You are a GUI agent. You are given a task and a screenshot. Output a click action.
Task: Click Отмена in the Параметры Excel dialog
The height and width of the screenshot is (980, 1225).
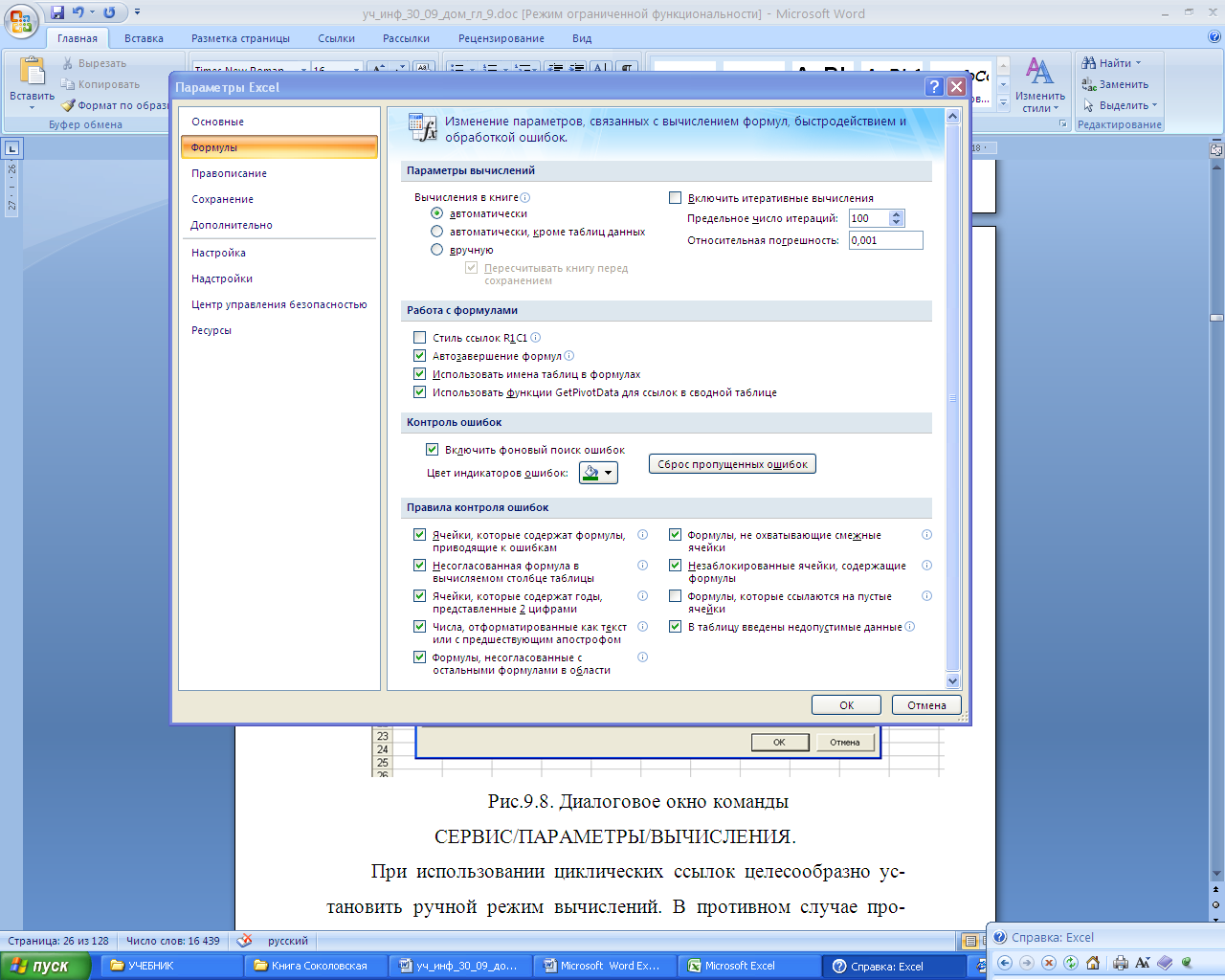tap(926, 705)
